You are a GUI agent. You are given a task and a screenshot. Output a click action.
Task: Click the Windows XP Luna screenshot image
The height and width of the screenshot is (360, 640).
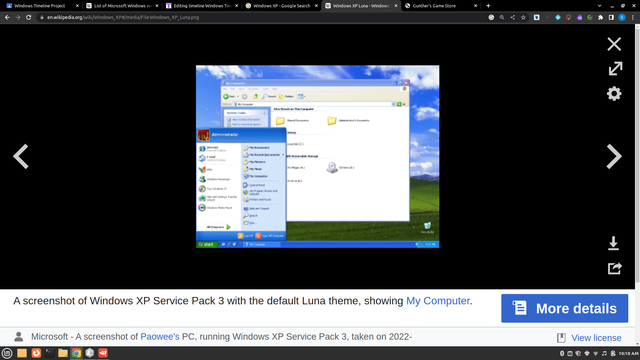[318, 156]
